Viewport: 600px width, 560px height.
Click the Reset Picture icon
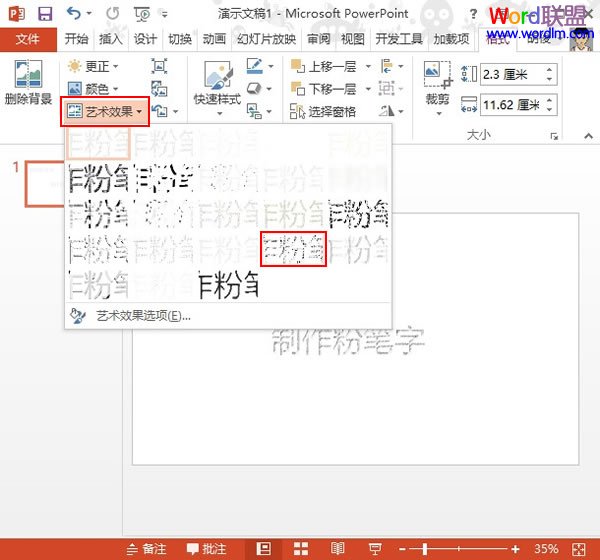(160, 111)
